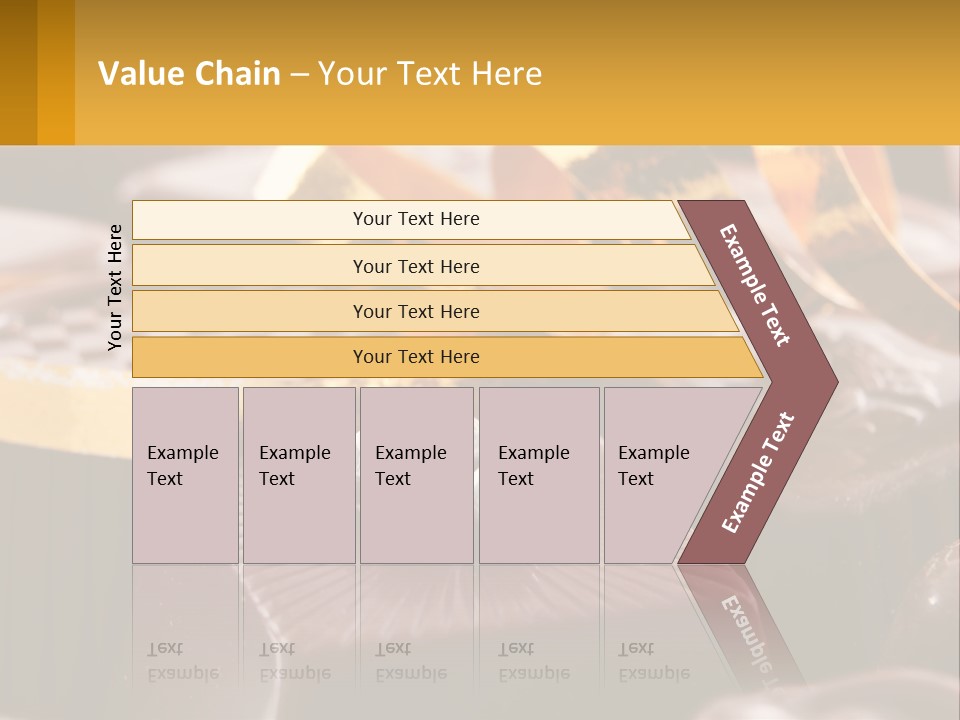Viewport: 960px width, 720px height.
Task: Click the lower arm of the chevron arrow
Action: pyautogui.click(x=757, y=473)
